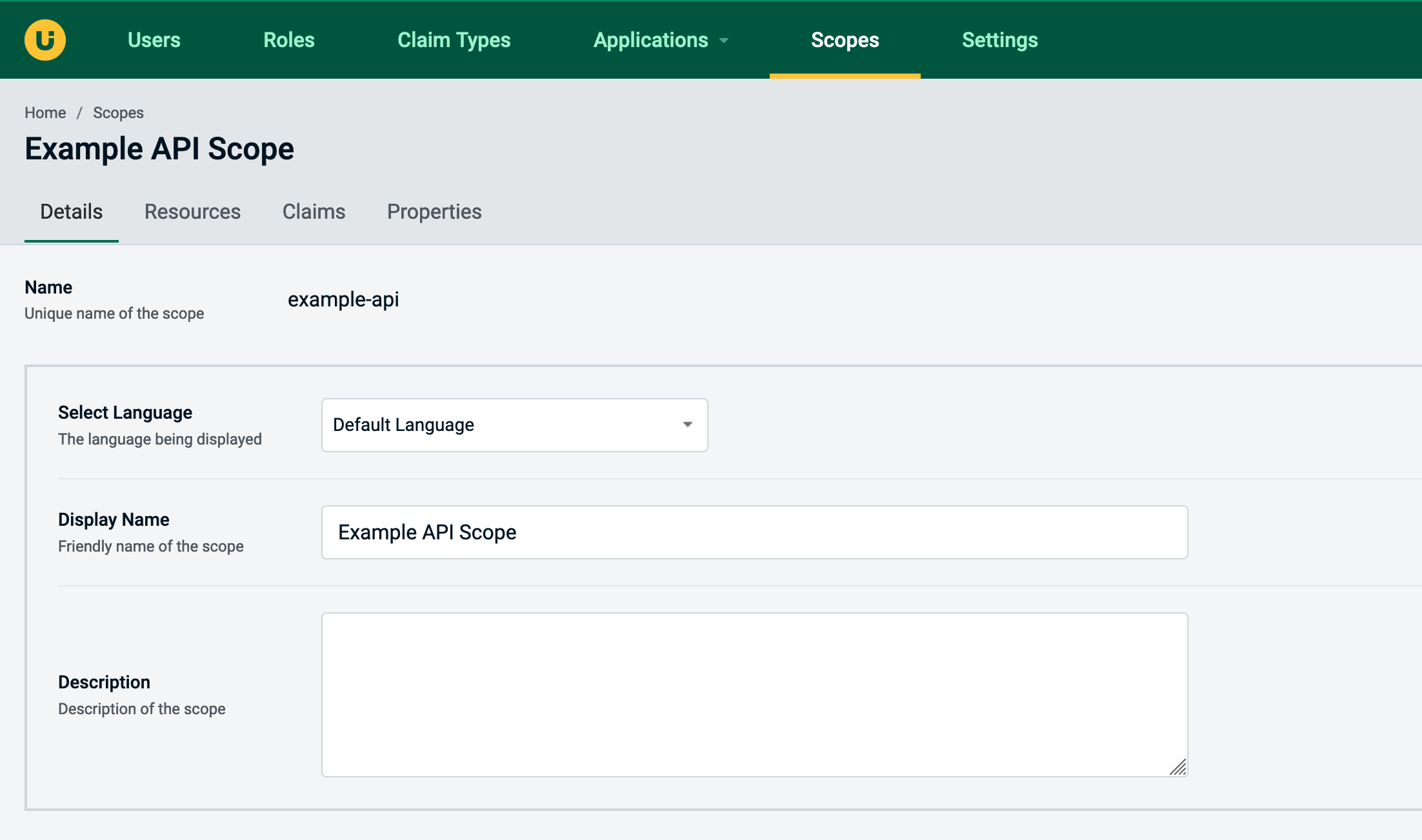
Task: Select the example-api name text
Action: click(x=343, y=299)
